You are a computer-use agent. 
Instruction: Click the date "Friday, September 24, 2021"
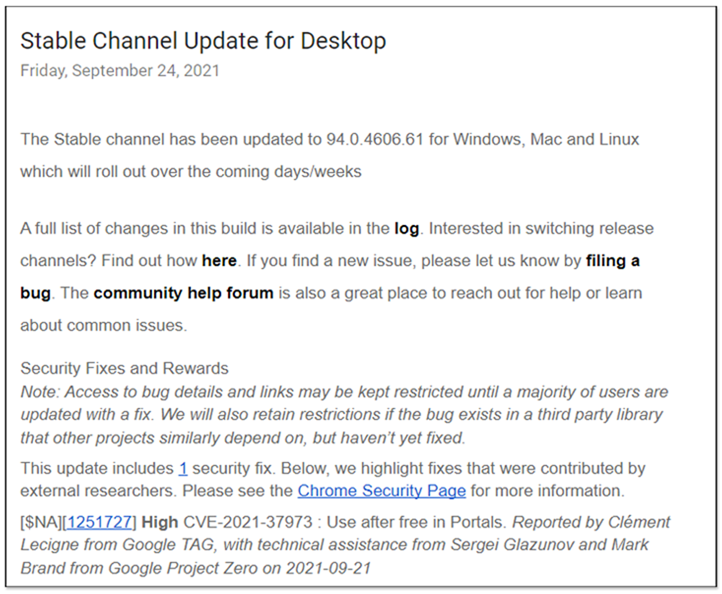click(120, 71)
